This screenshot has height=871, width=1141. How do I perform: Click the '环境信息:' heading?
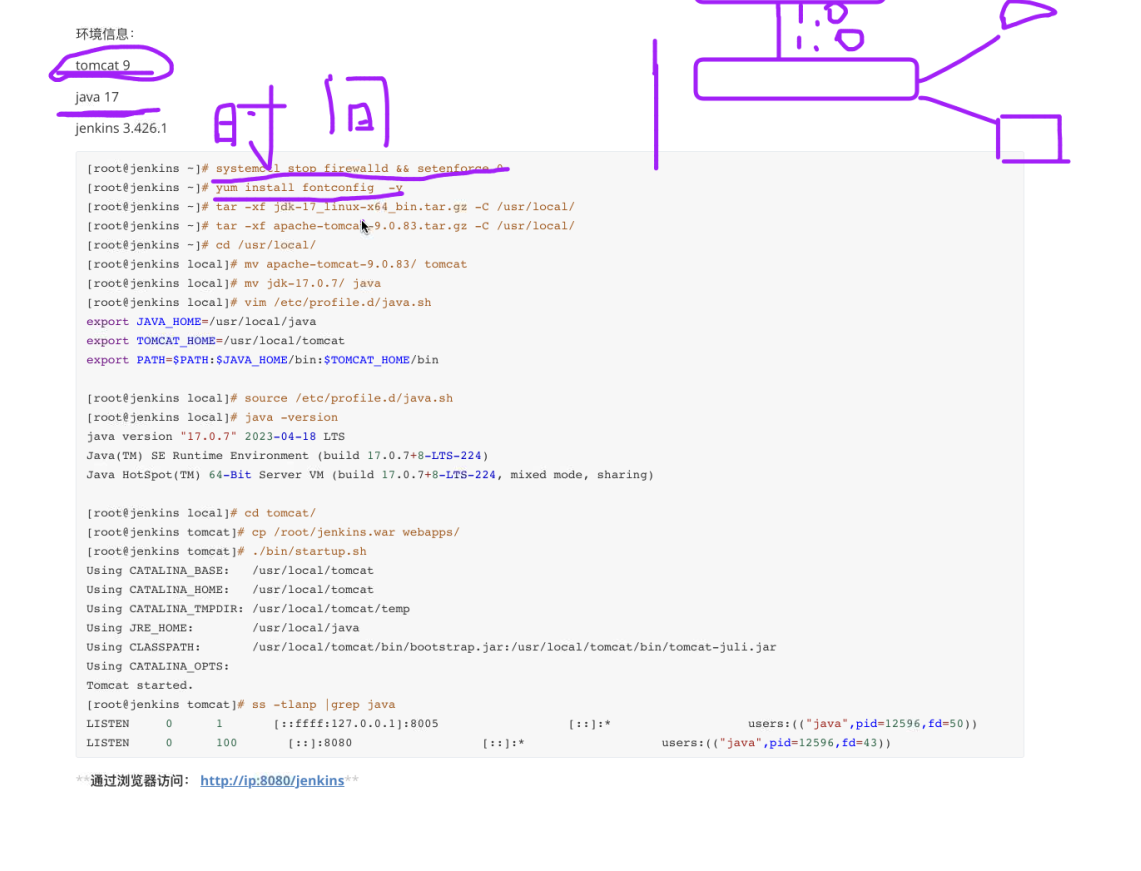coord(105,33)
